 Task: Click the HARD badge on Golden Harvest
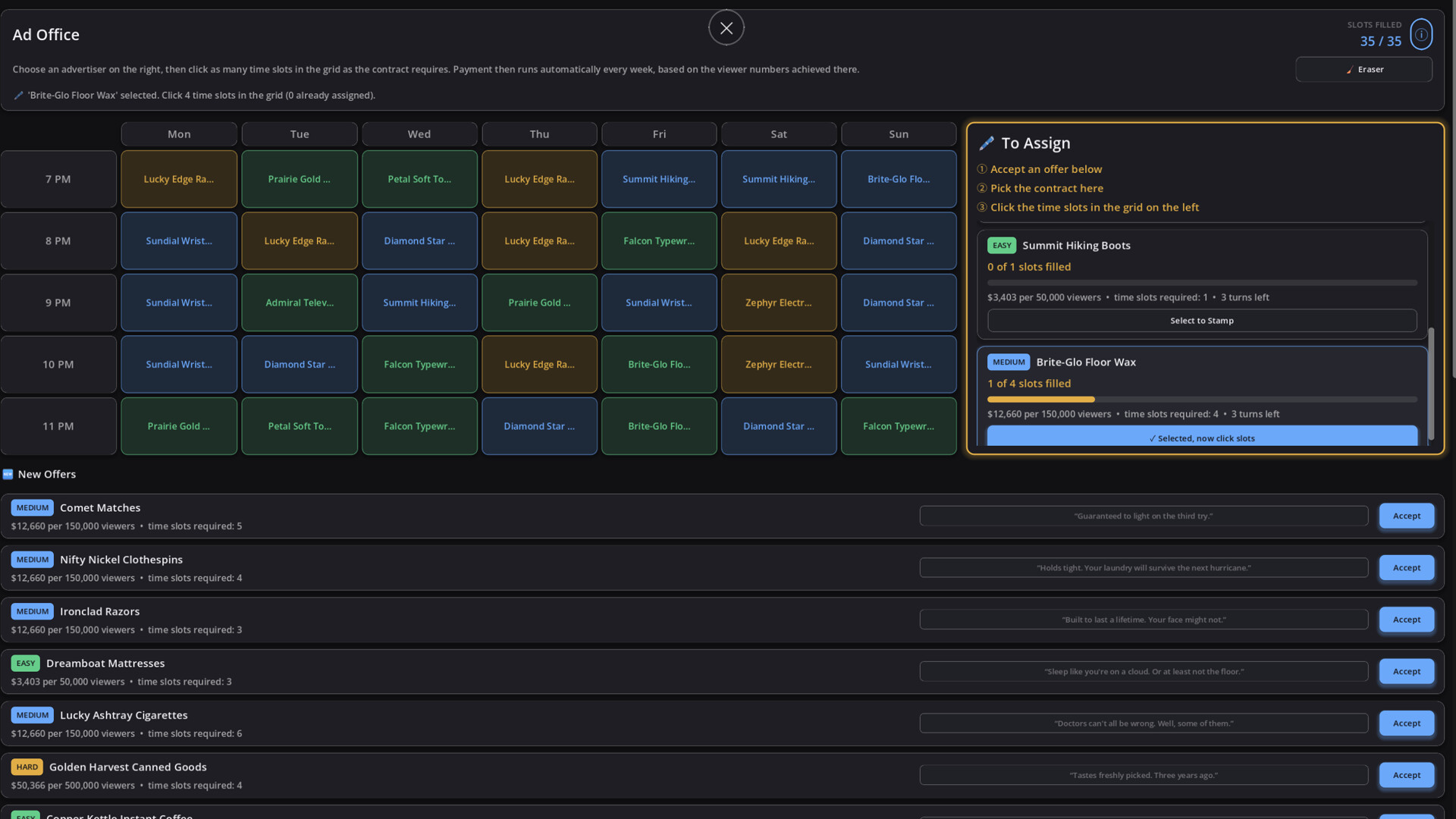(x=27, y=767)
